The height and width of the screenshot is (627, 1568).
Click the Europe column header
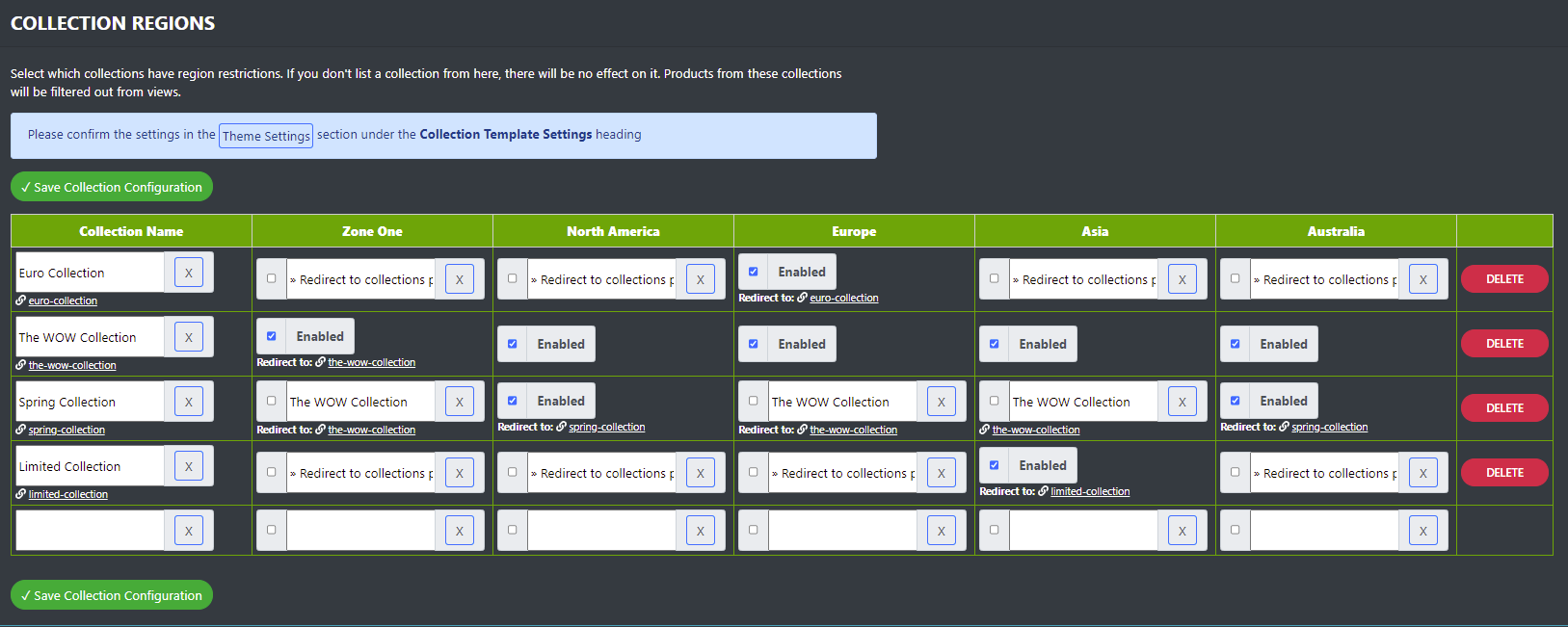(x=854, y=231)
